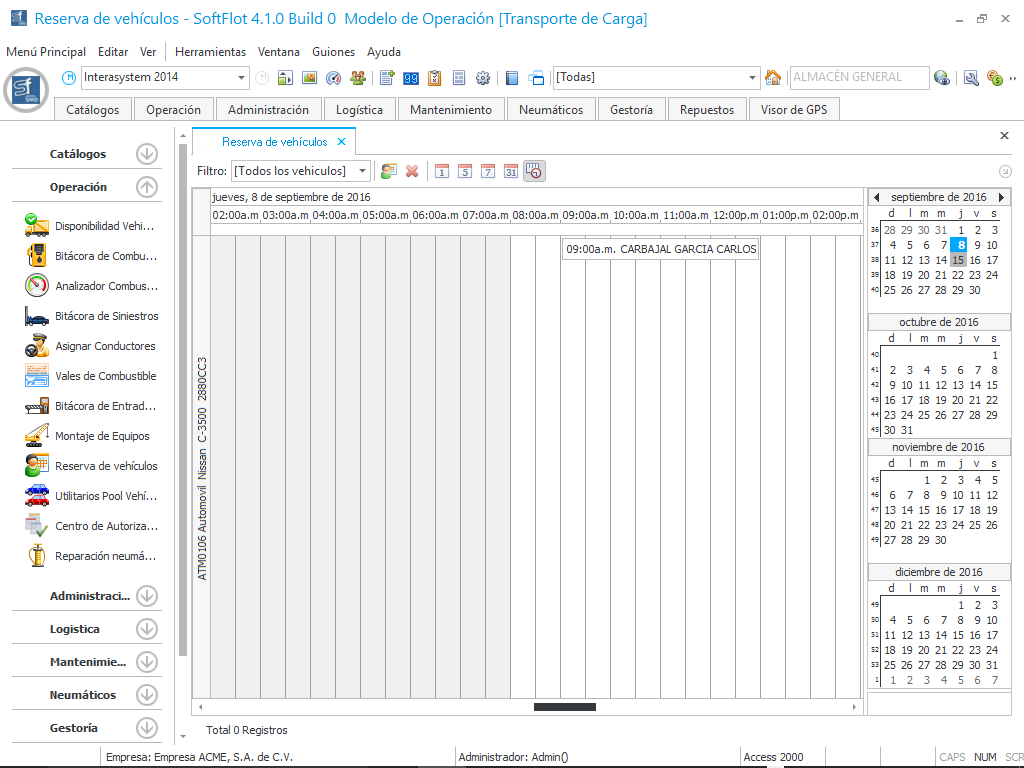Click the red X delete reservation icon
This screenshot has width=1024, height=768.
[411, 171]
